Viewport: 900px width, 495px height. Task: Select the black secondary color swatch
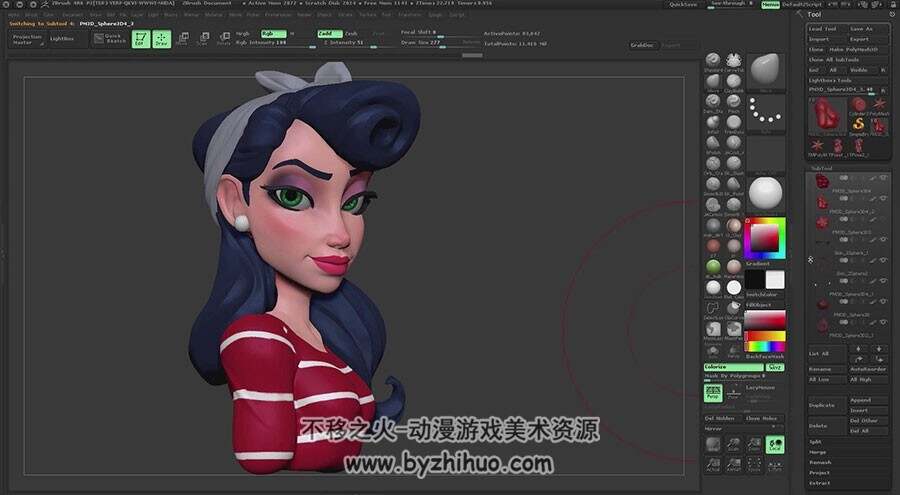[754, 280]
